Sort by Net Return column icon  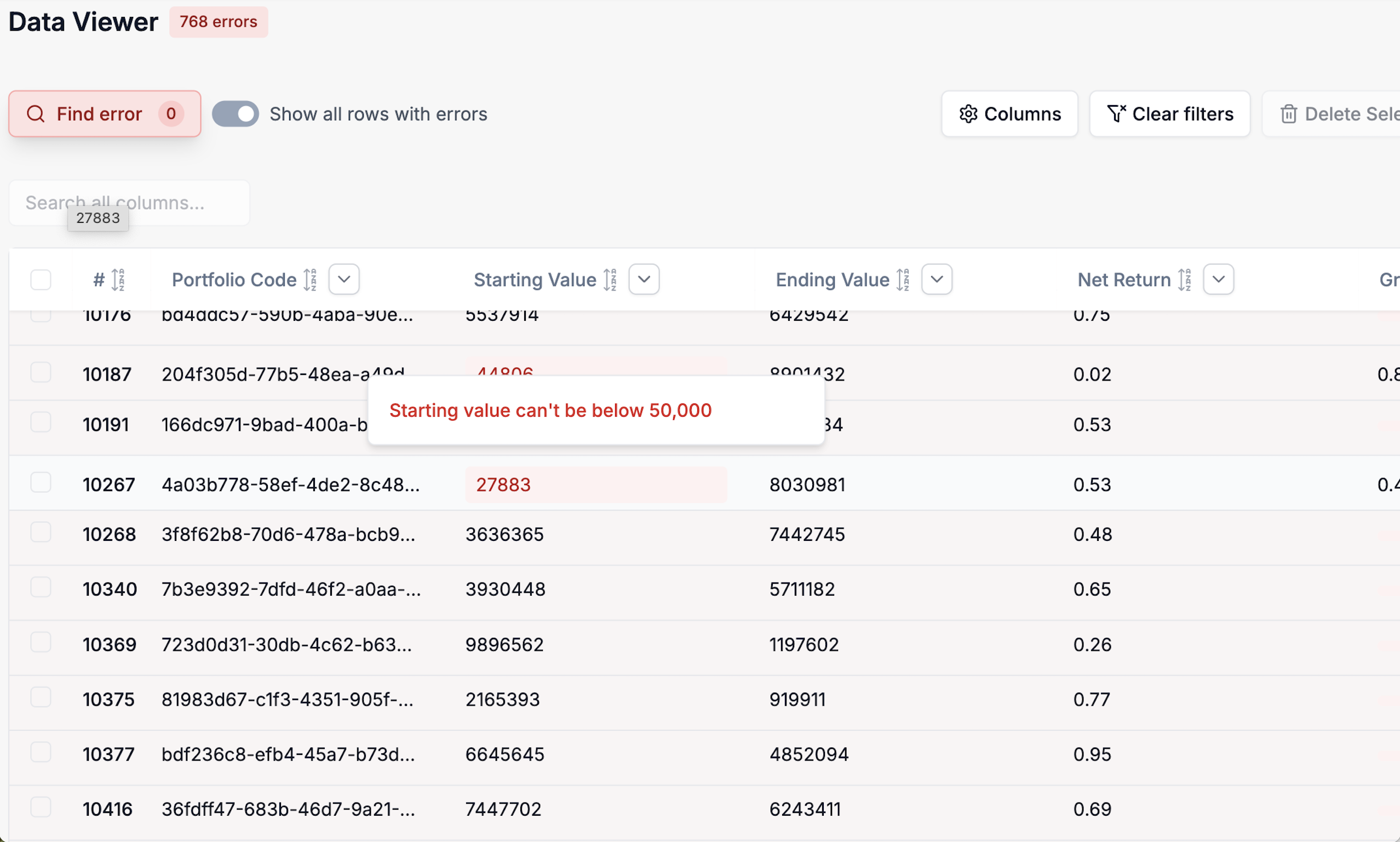coord(1185,280)
